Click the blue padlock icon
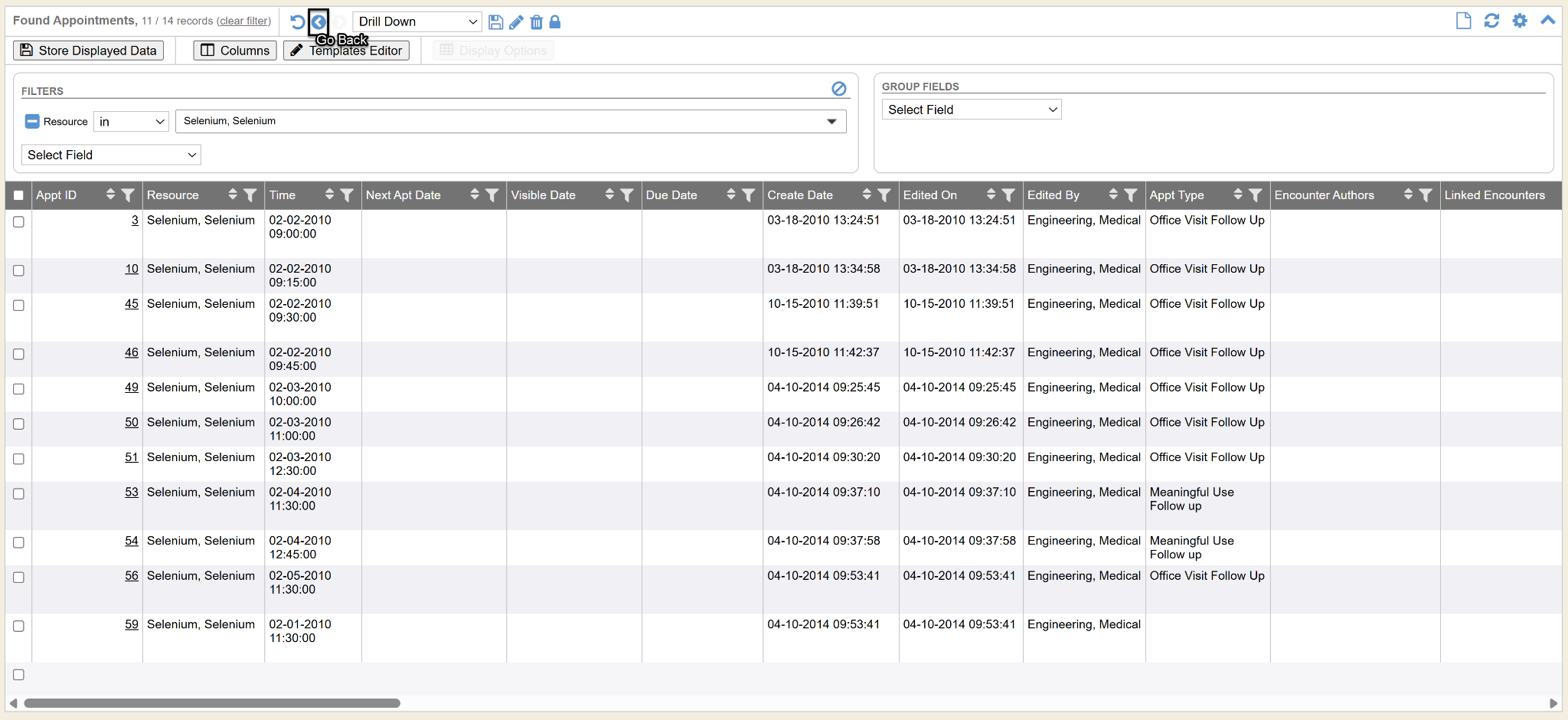The width and height of the screenshot is (1568, 720). click(x=555, y=22)
